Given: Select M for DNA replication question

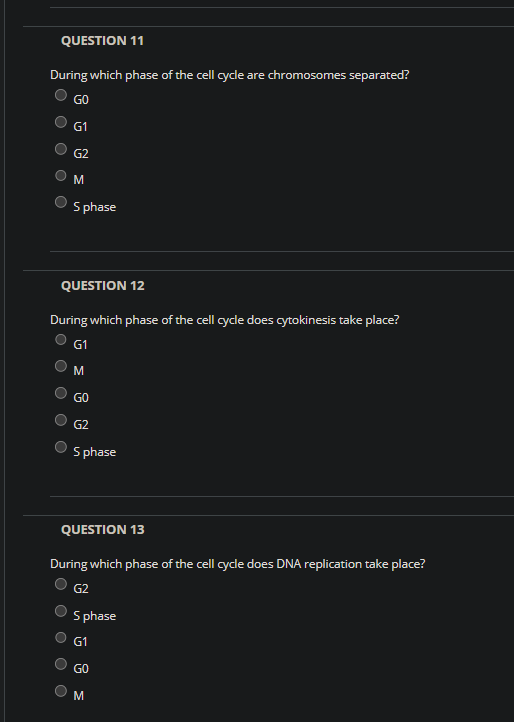Looking at the screenshot, I should tap(61, 691).
